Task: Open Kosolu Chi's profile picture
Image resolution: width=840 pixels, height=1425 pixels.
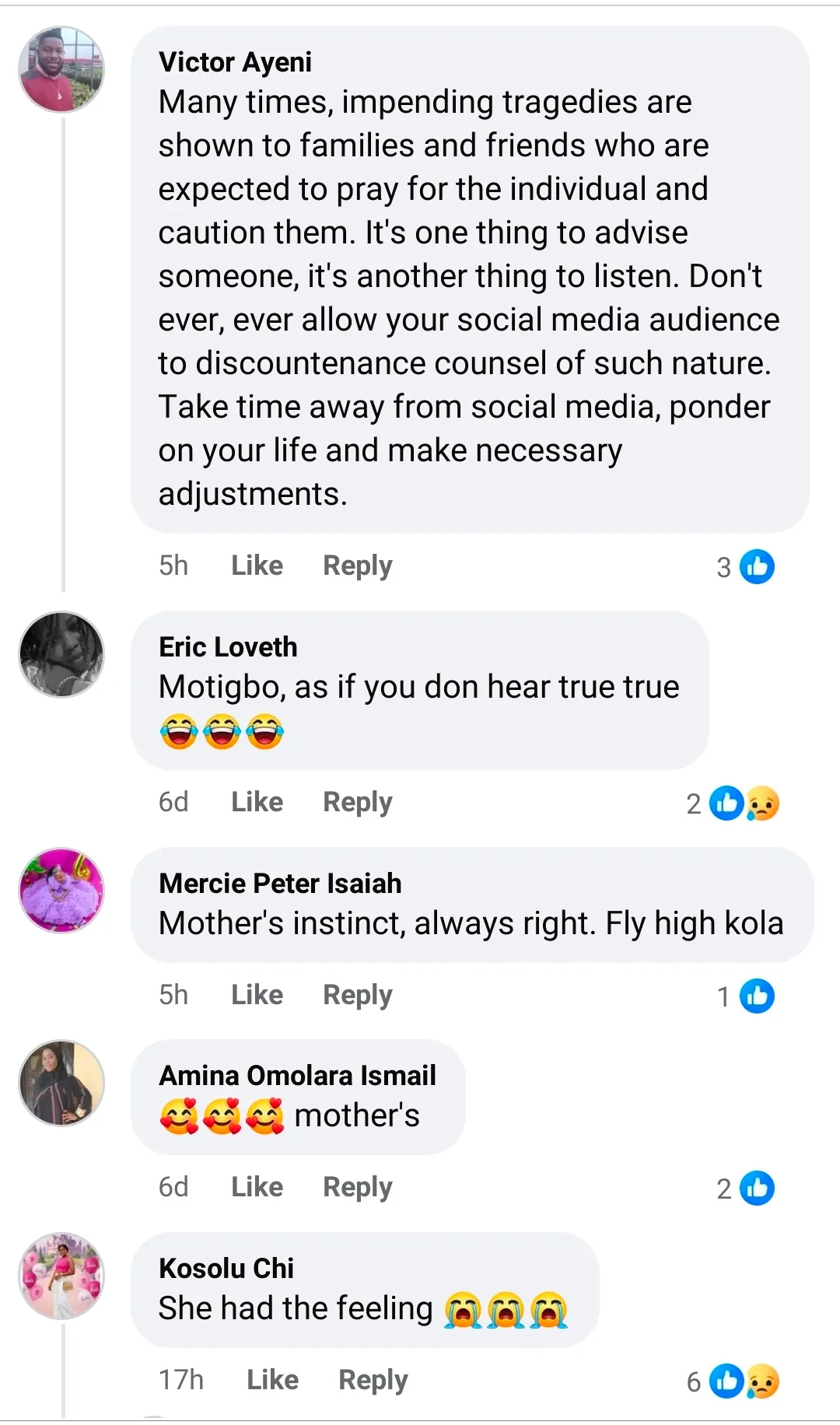Action: point(61,1276)
